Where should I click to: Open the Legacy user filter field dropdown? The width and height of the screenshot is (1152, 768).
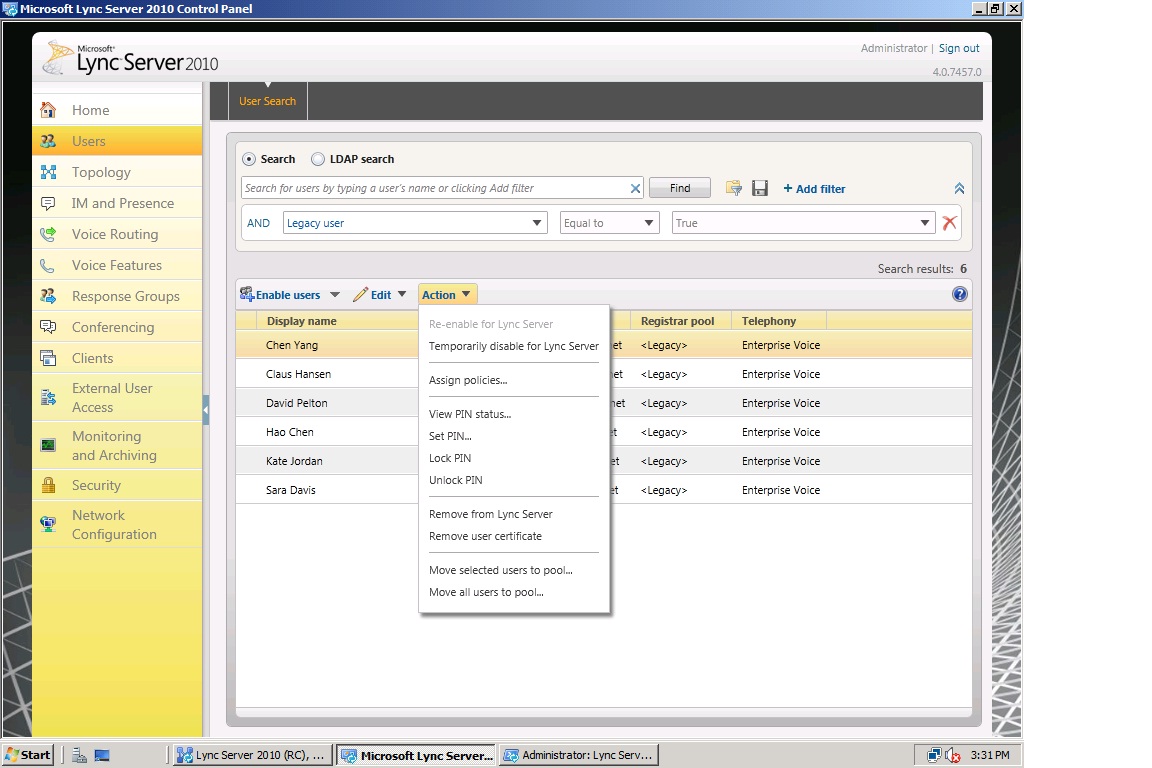point(538,222)
